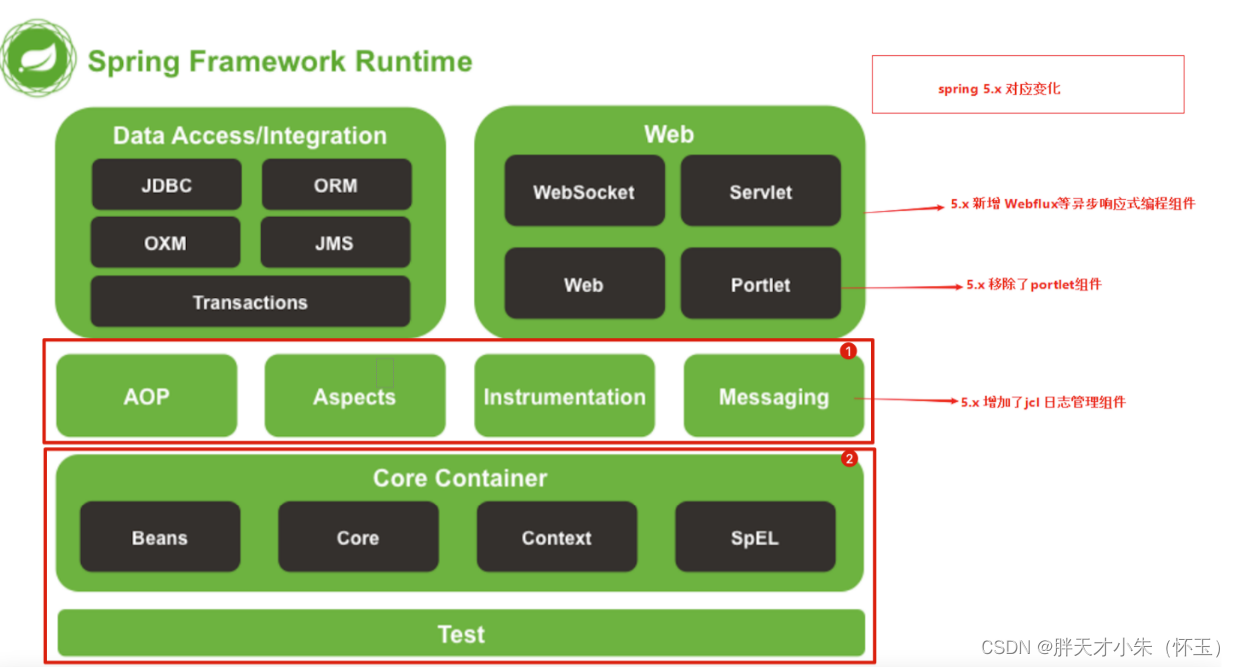
Task: Click the Messaging module block
Action: (x=774, y=396)
